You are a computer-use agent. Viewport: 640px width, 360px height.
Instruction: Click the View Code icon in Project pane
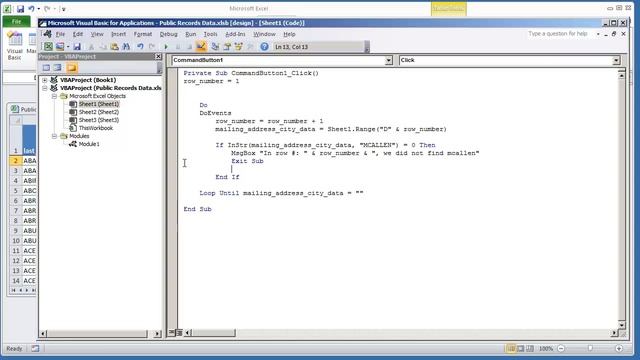click(x=46, y=68)
